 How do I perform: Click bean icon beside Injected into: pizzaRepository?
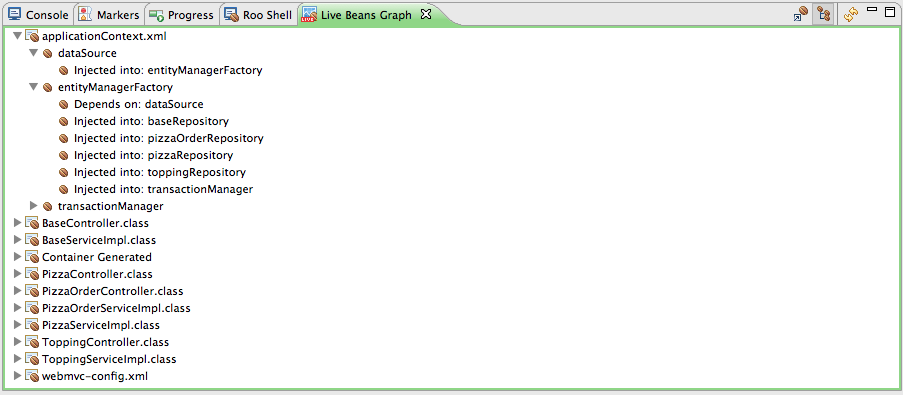pos(64,156)
